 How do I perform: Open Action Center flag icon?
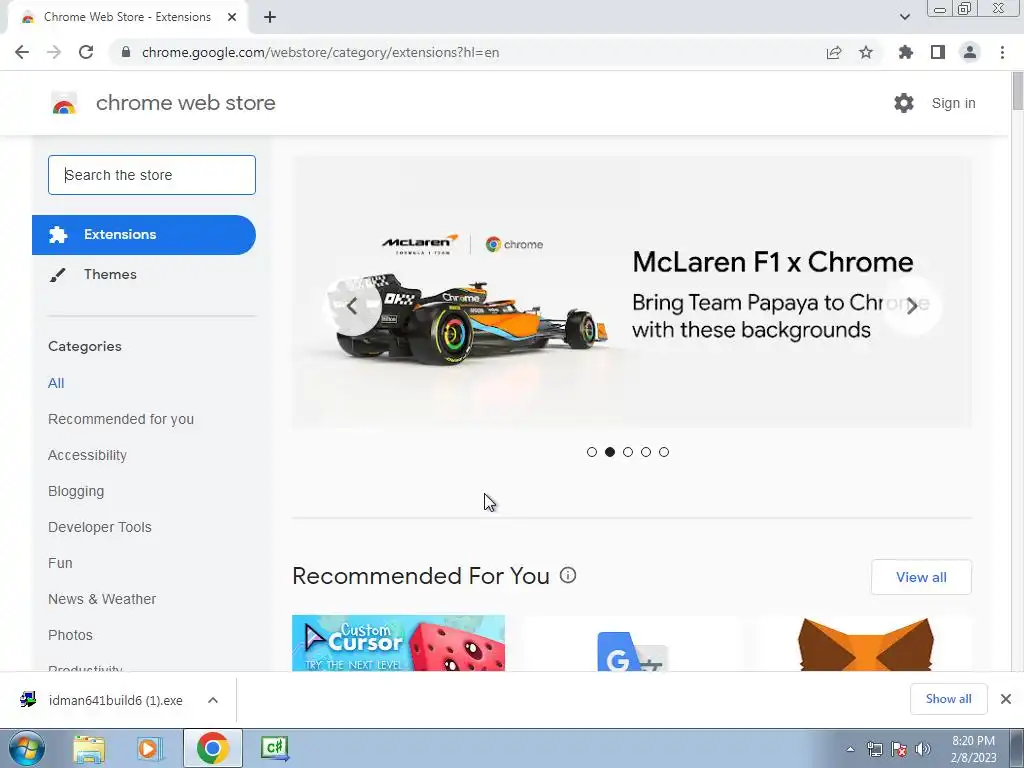pyautogui.click(x=899, y=749)
